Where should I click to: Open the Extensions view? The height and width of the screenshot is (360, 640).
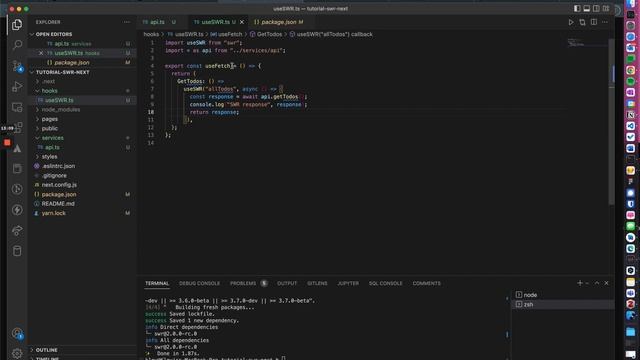pos(18,128)
